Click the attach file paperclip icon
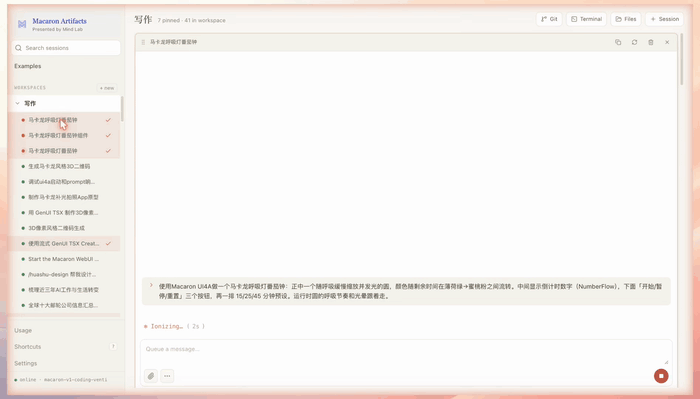The width and height of the screenshot is (700, 399). coord(151,376)
